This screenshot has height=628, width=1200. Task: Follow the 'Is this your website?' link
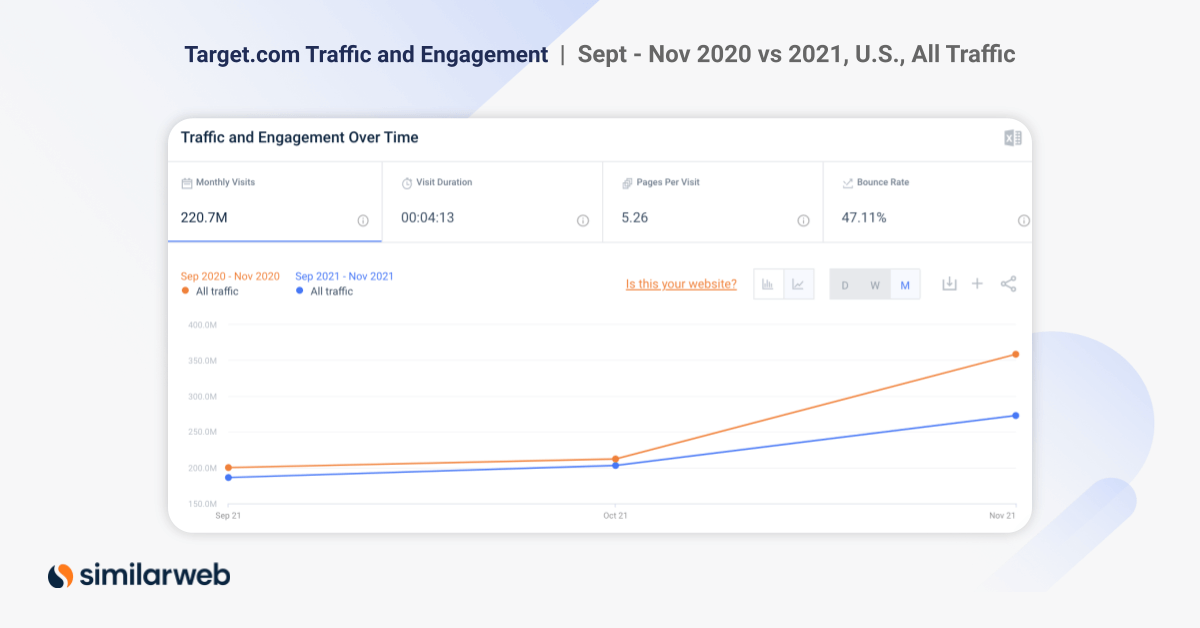(681, 284)
